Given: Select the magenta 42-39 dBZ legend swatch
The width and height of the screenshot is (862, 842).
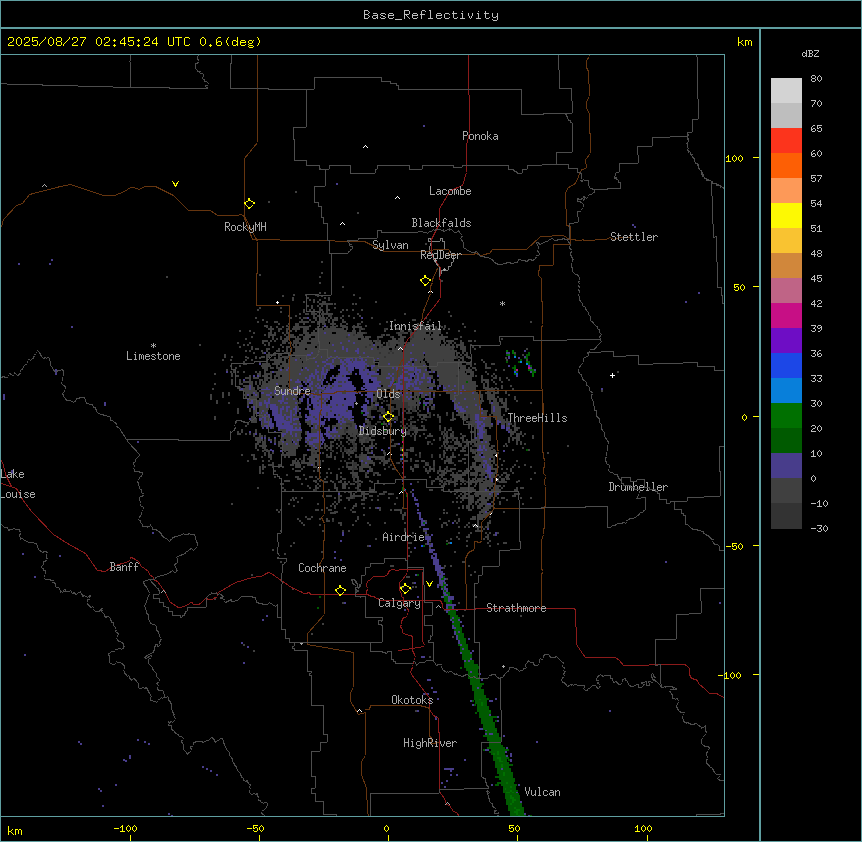Looking at the screenshot, I should point(786,315).
